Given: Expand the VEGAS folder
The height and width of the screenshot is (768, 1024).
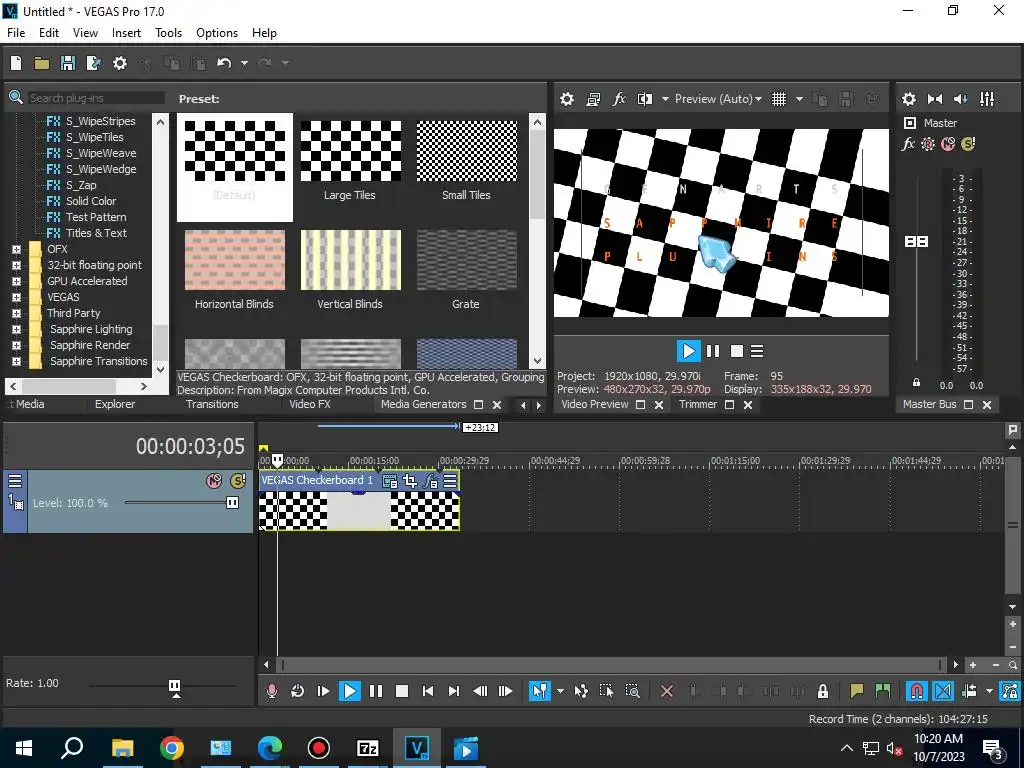Looking at the screenshot, I should click(16, 297).
